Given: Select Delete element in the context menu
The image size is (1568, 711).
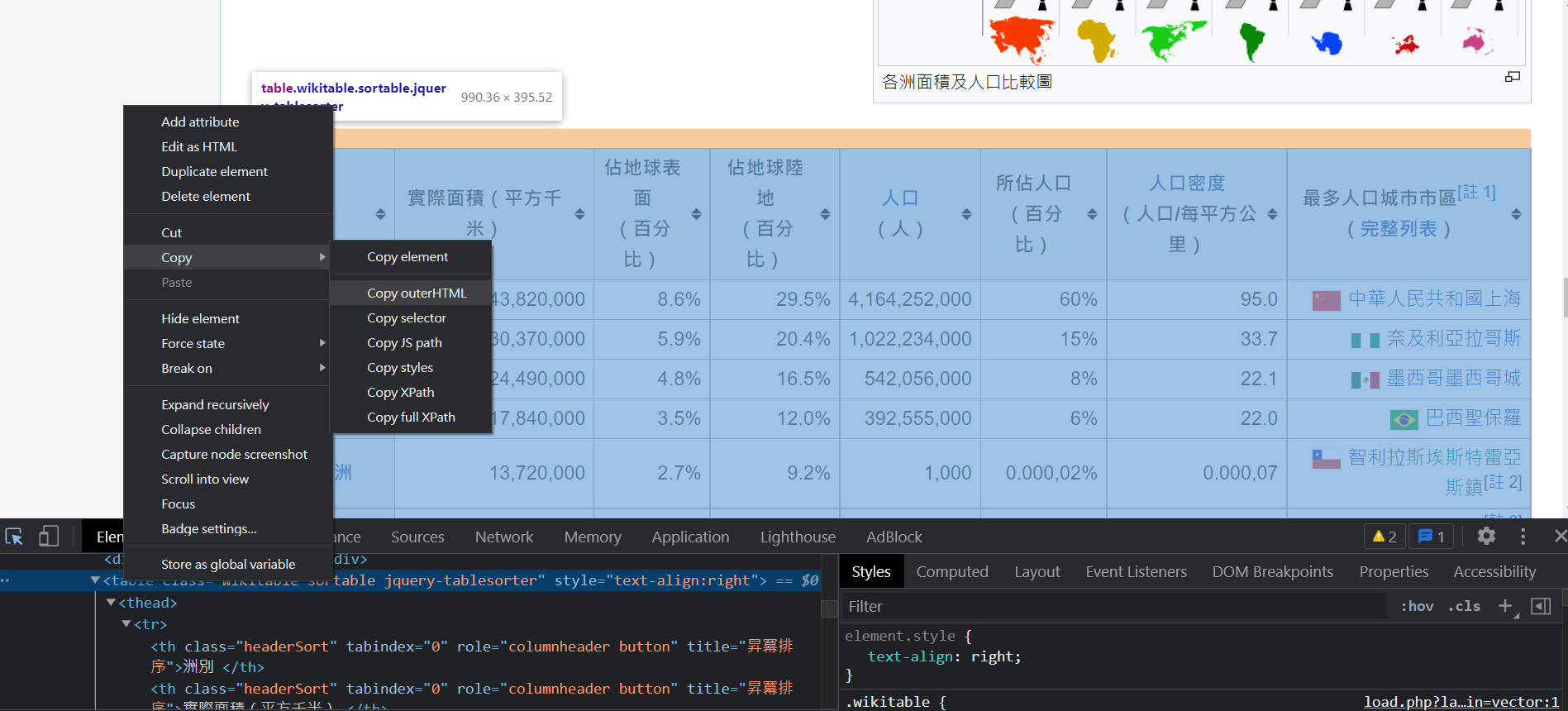Looking at the screenshot, I should (206, 196).
